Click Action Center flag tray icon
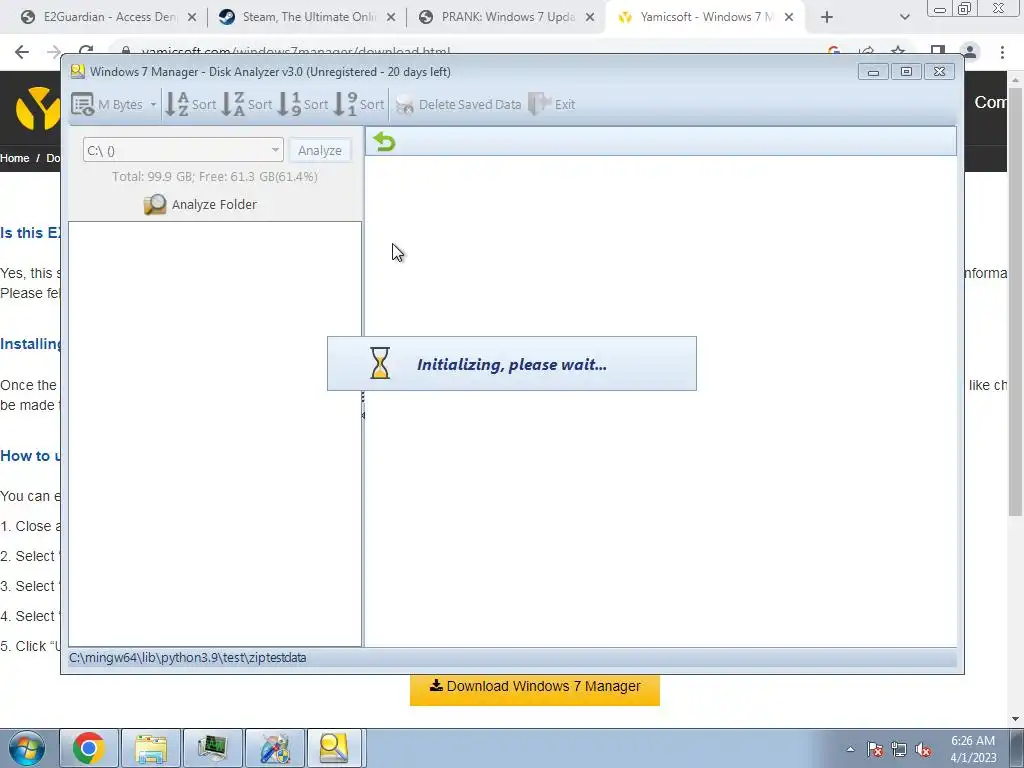 click(875, 749)
